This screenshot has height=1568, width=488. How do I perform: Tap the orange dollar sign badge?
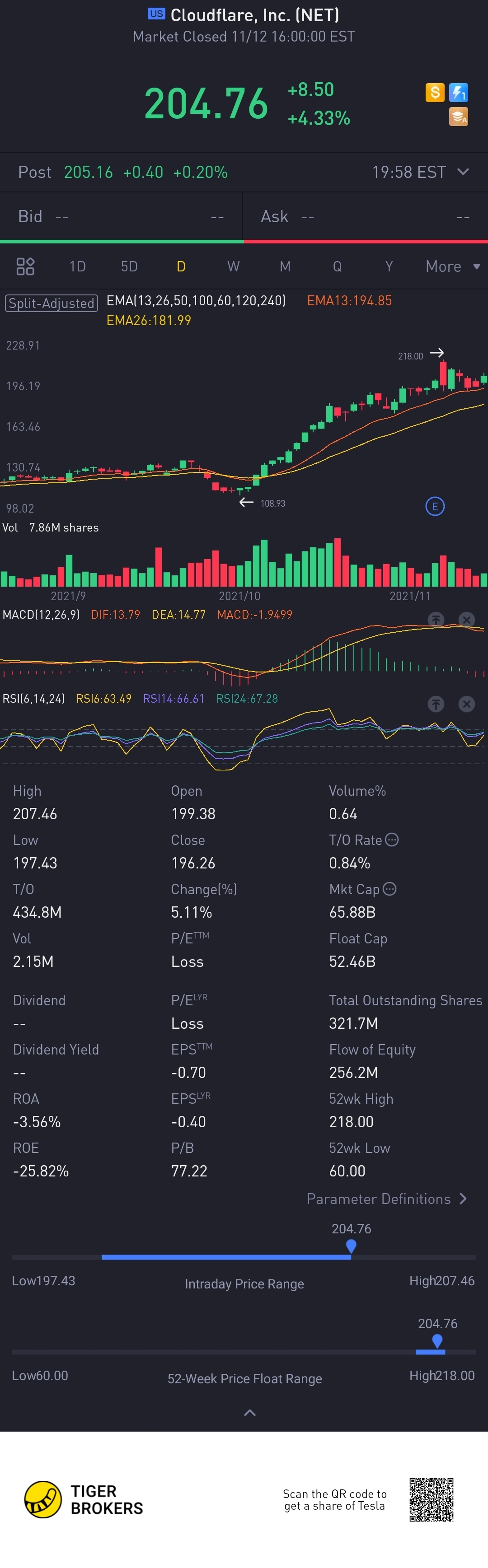pyautogui.click(x=434, y=93)
